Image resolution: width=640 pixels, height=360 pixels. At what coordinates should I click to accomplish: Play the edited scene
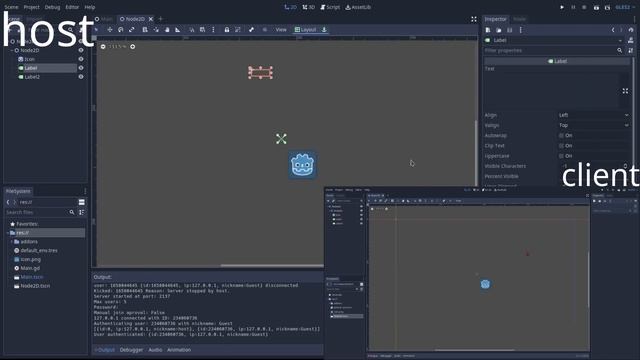coord(596,7)
